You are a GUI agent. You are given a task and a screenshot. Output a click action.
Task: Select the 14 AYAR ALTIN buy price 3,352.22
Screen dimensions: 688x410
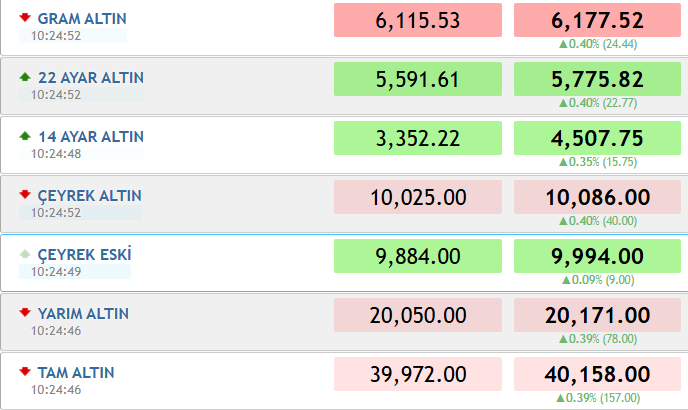[x=418, y=138]
